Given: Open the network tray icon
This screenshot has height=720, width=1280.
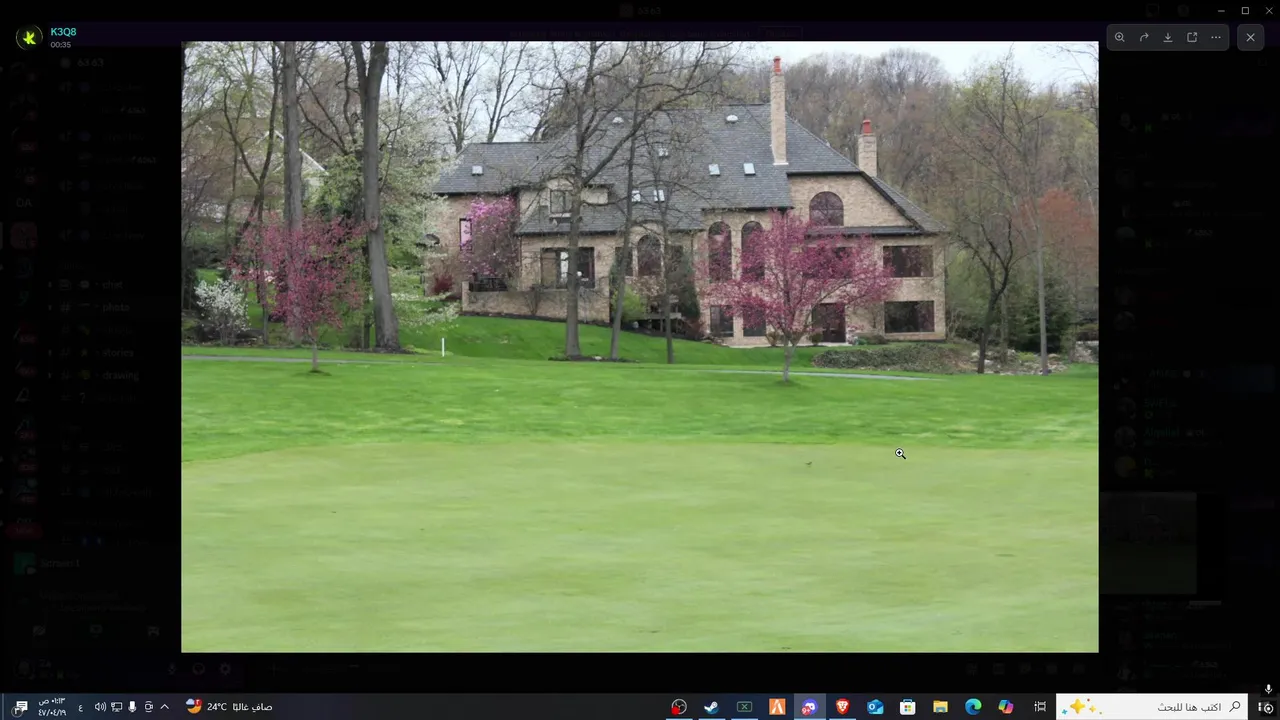Looking at the screenshot, I should tap(116, 707).
